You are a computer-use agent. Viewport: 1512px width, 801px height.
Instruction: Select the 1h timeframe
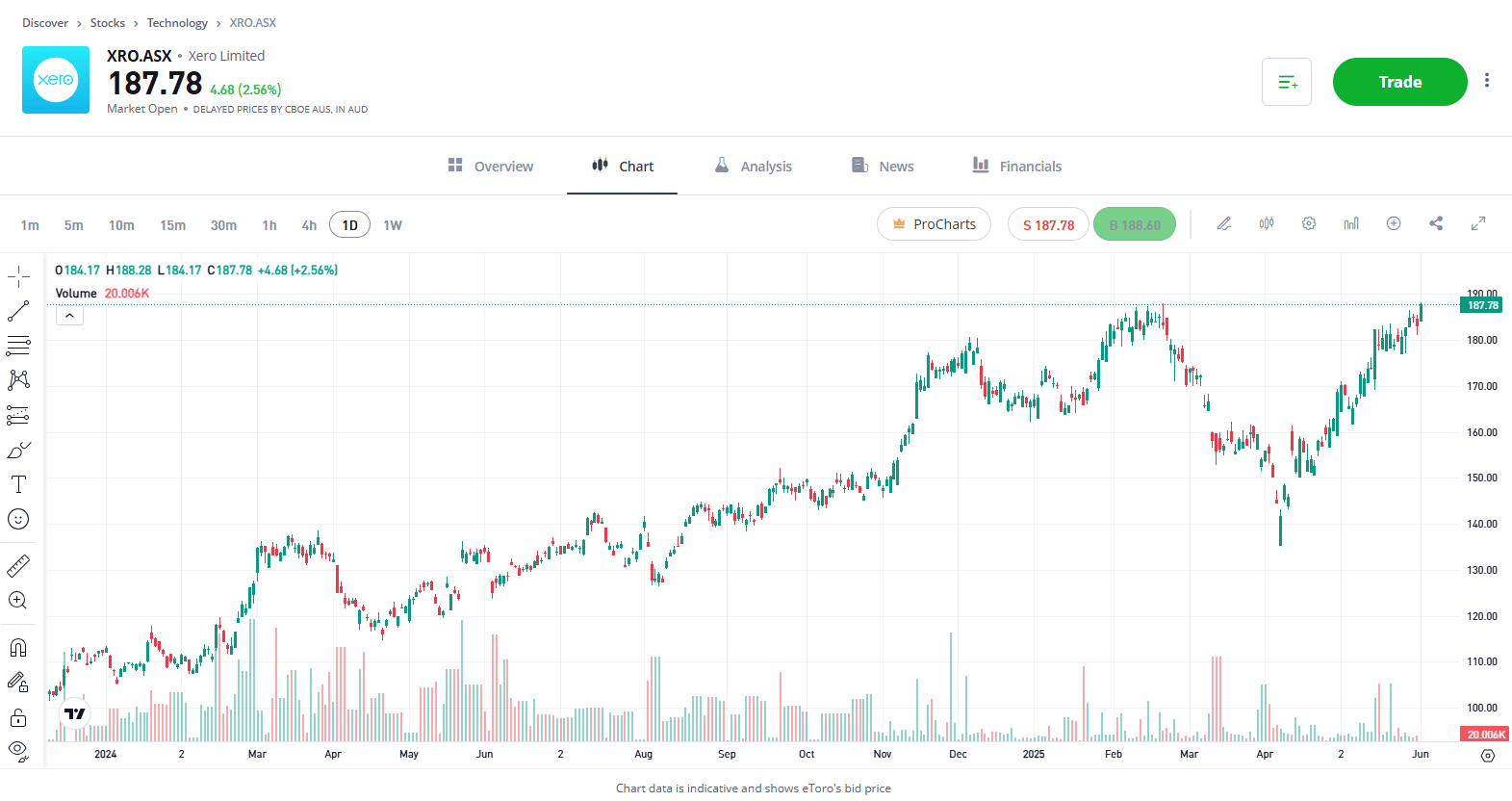click(x=269, y=225)
